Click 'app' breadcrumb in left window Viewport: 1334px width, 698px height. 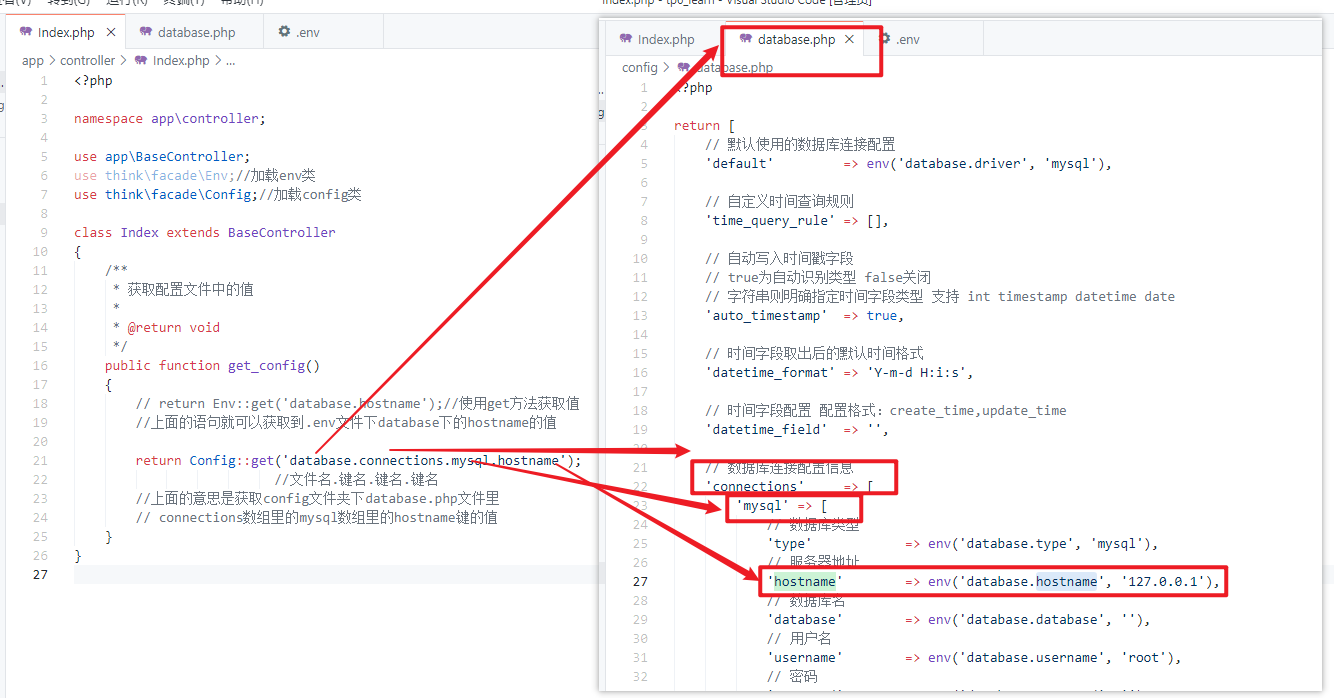coord(33,60)
